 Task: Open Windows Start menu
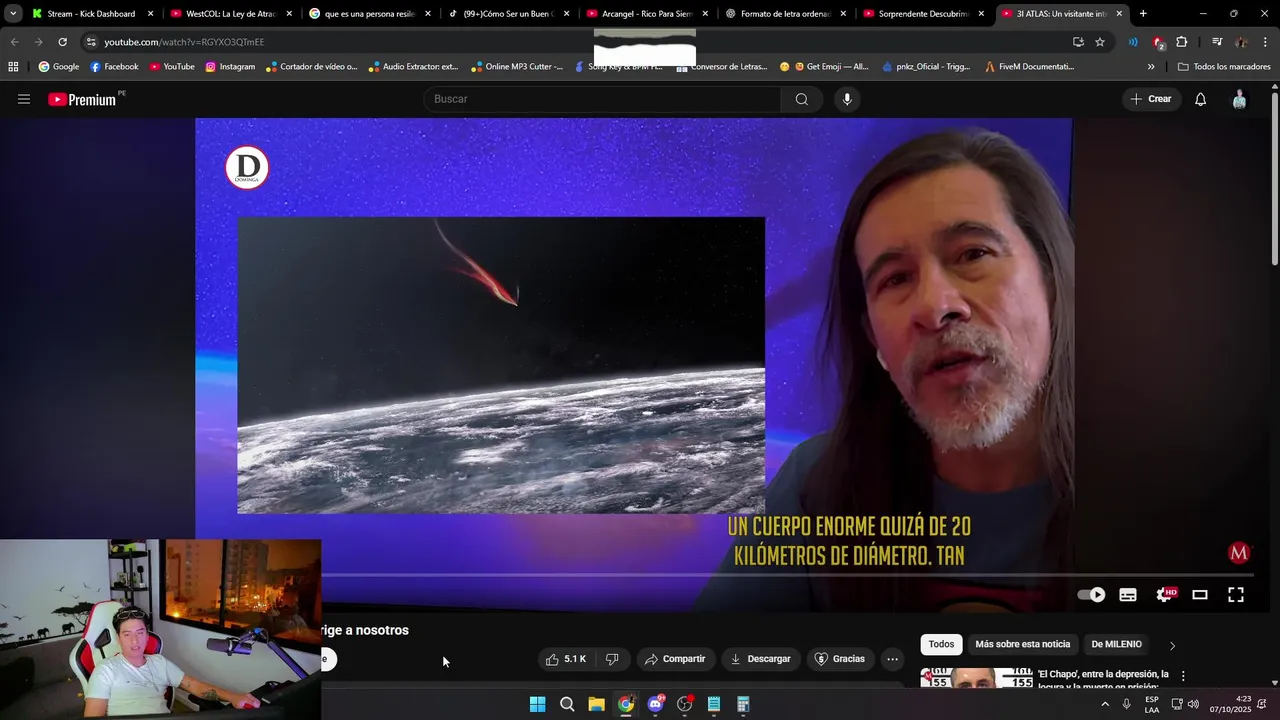(x=537, y=704)
